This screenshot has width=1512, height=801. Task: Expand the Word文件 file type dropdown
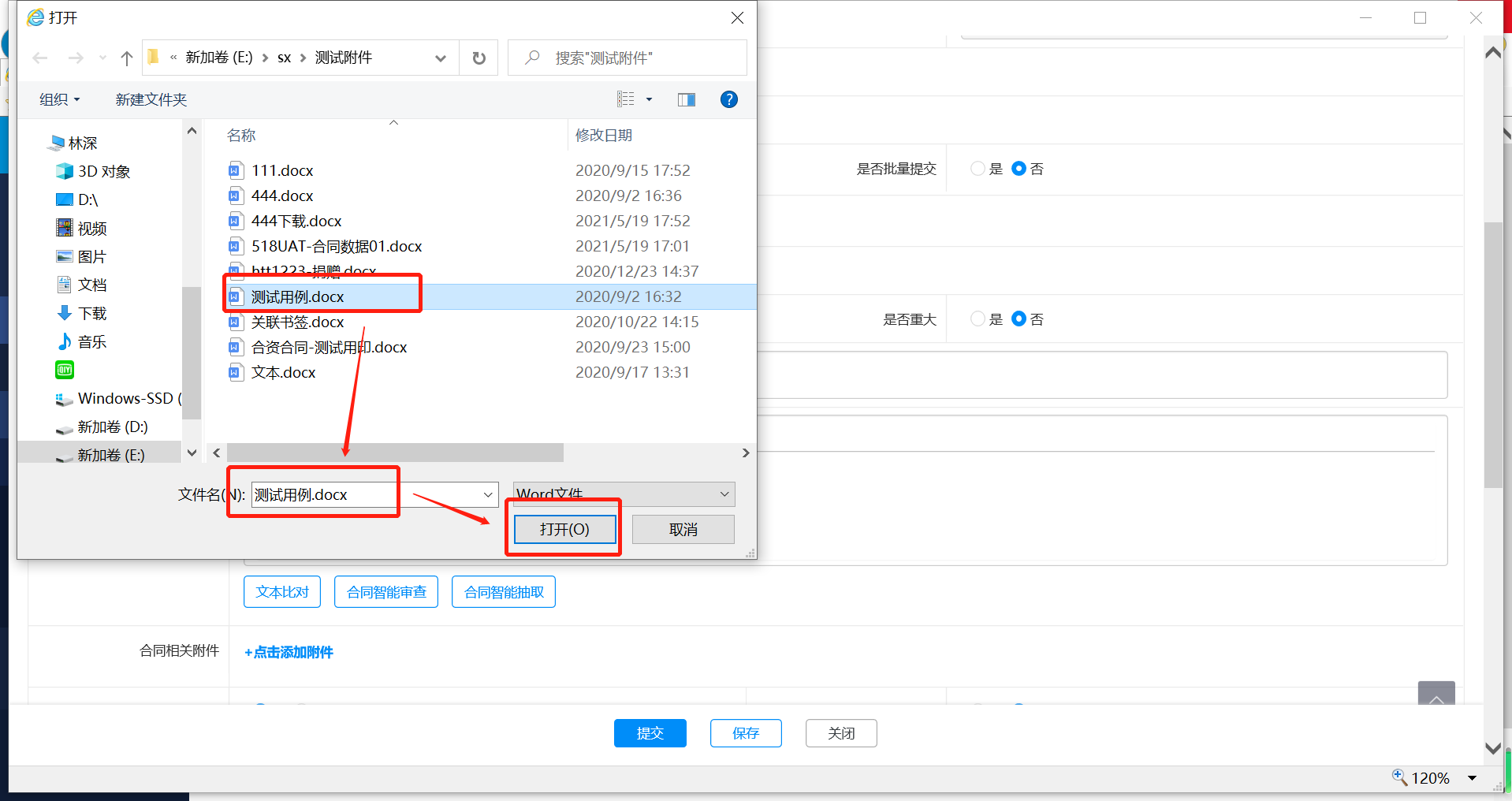(x=724, y=494)
